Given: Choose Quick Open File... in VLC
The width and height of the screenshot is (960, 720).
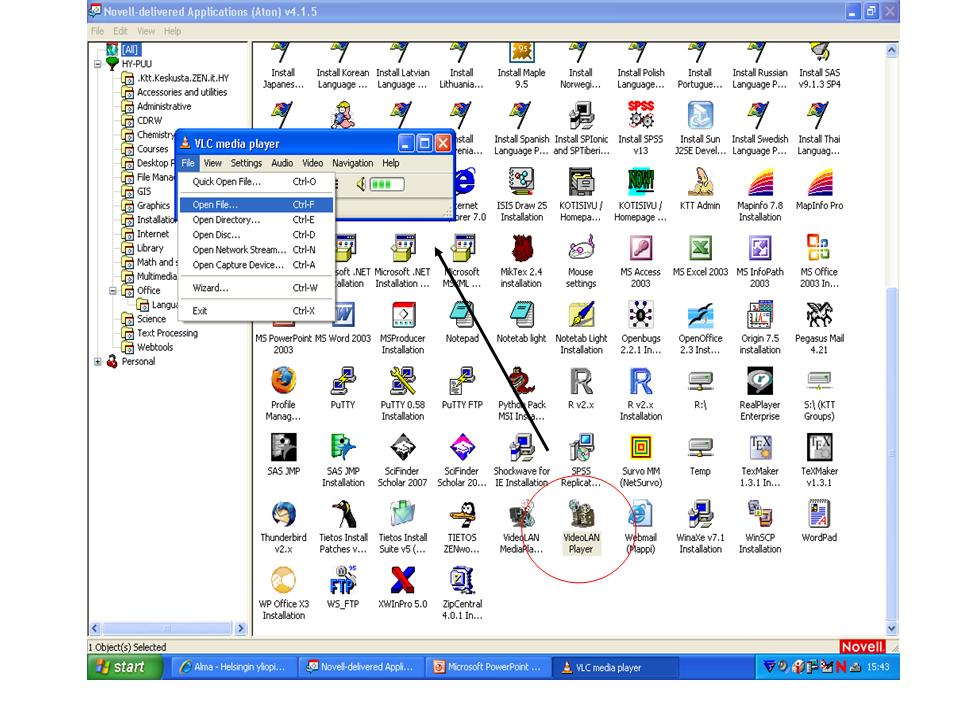Looking at the screenshot, I should click(x=257, y=182).
